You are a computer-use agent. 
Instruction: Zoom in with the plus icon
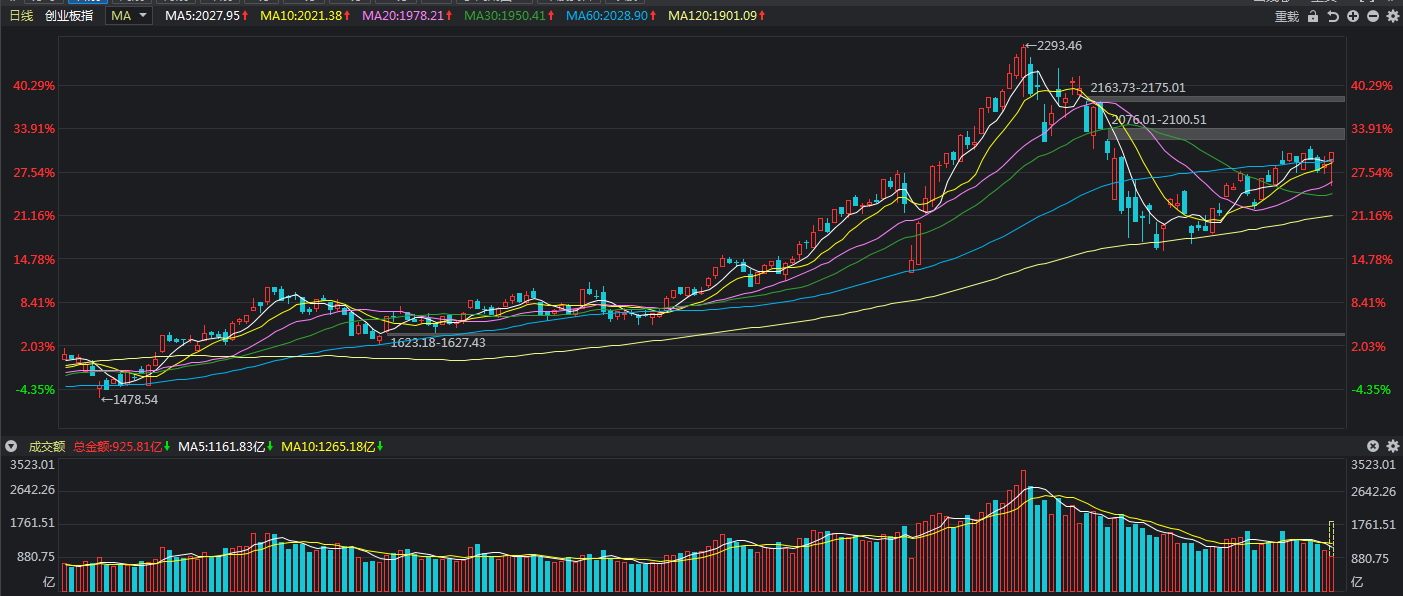(x=1353, y=16)
